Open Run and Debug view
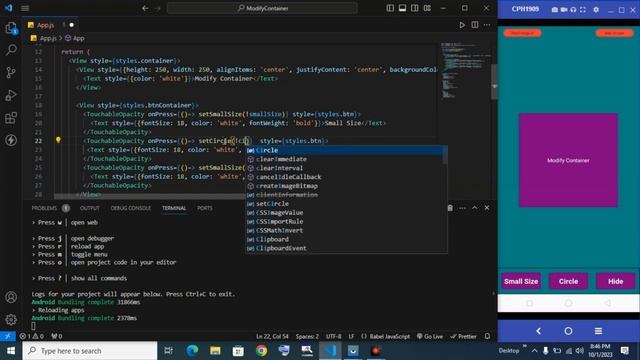The image size is (640, 360). [11, 95]
